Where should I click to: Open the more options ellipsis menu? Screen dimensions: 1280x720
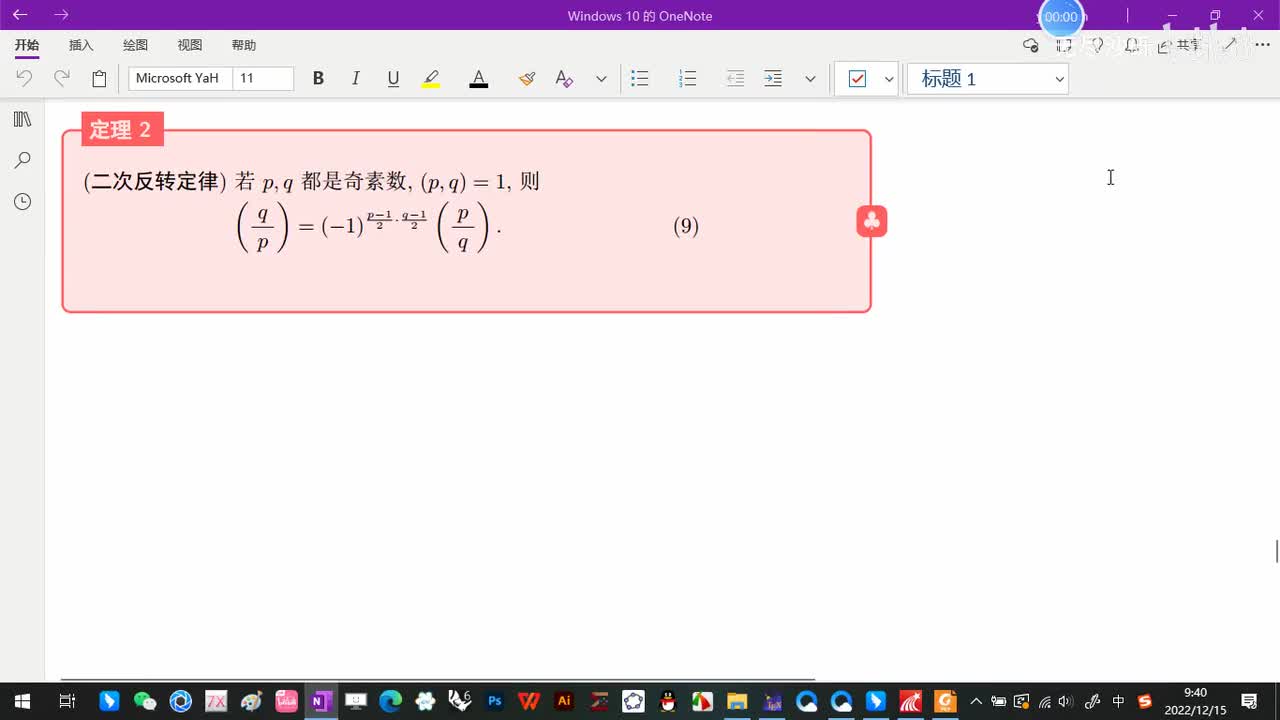pyautogui.click(x=1262, y=45)
